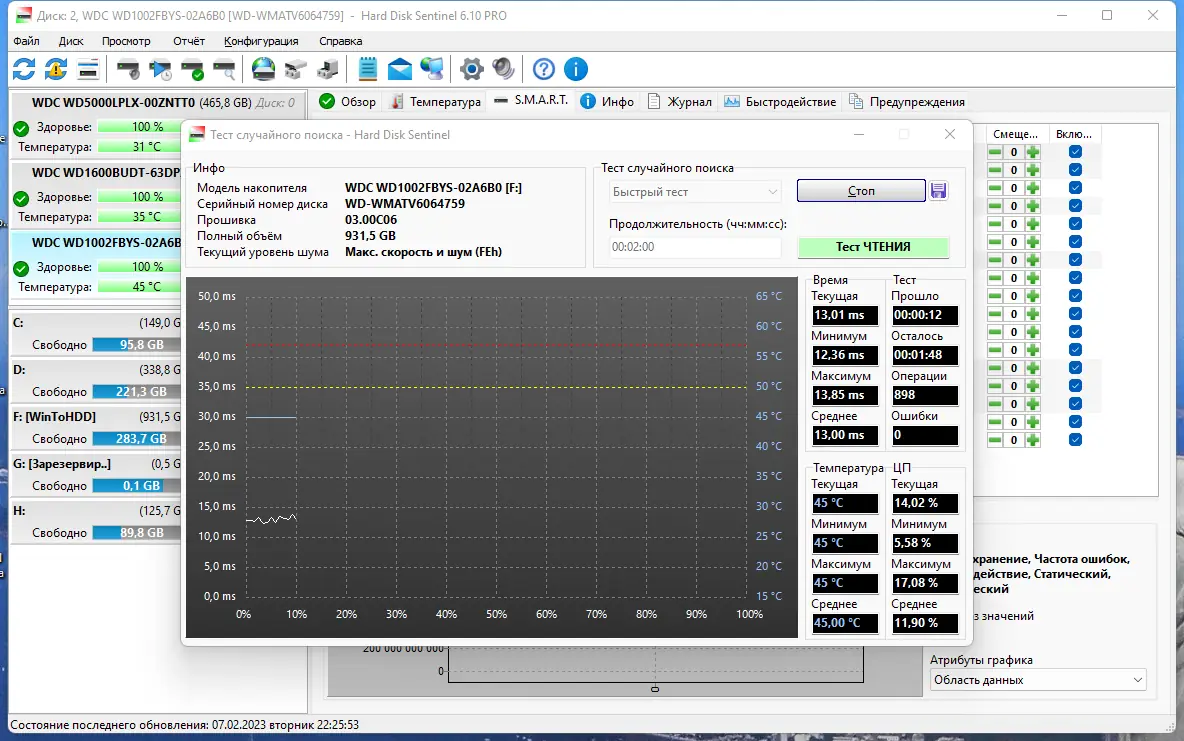Click the disk icon with play and clock
The width and height of the screenshot is (1184, 741).
(160, 69)
